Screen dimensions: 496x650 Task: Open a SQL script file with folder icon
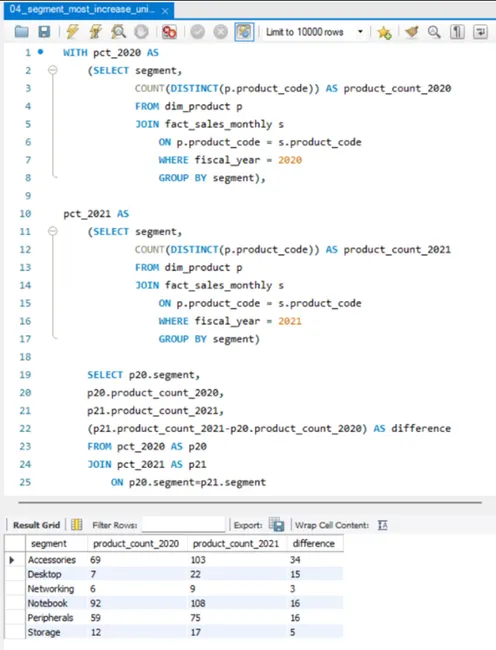point(22,32)
